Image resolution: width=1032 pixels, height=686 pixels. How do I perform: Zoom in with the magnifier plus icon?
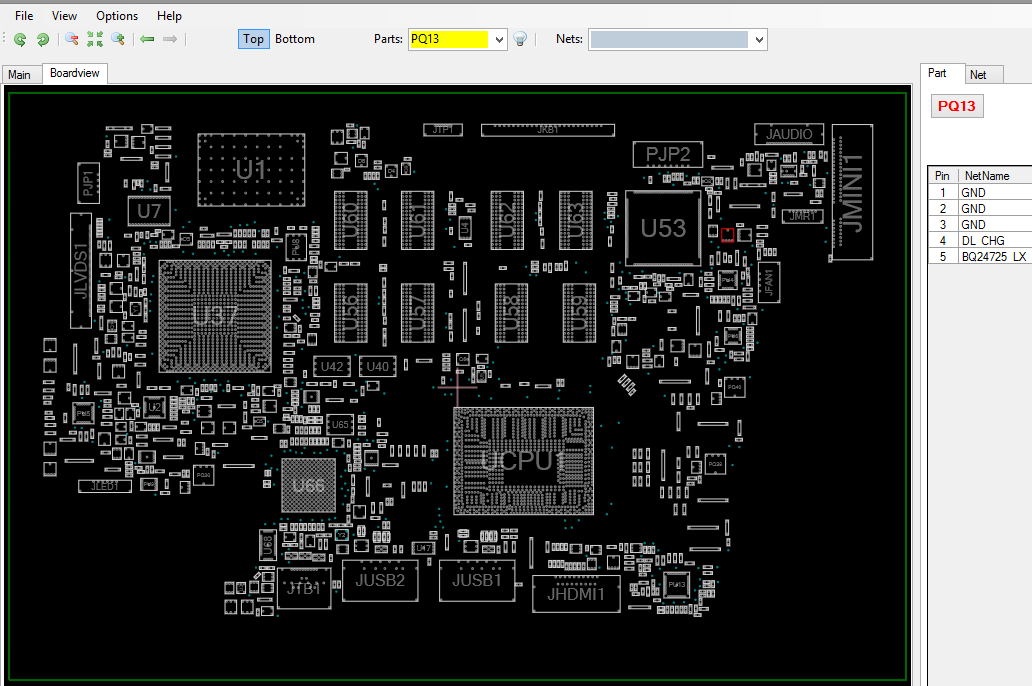[118, 40]
